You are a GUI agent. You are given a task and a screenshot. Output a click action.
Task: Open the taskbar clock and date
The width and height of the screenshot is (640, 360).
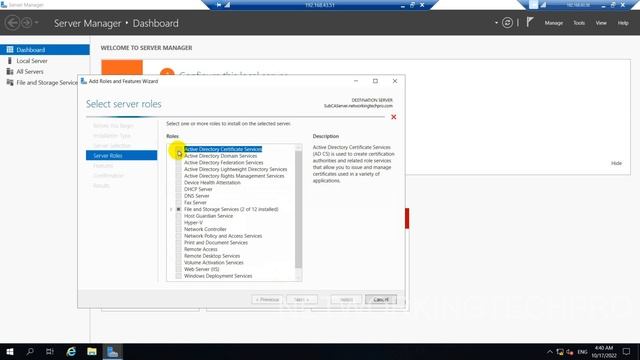[x=604, y=352]
